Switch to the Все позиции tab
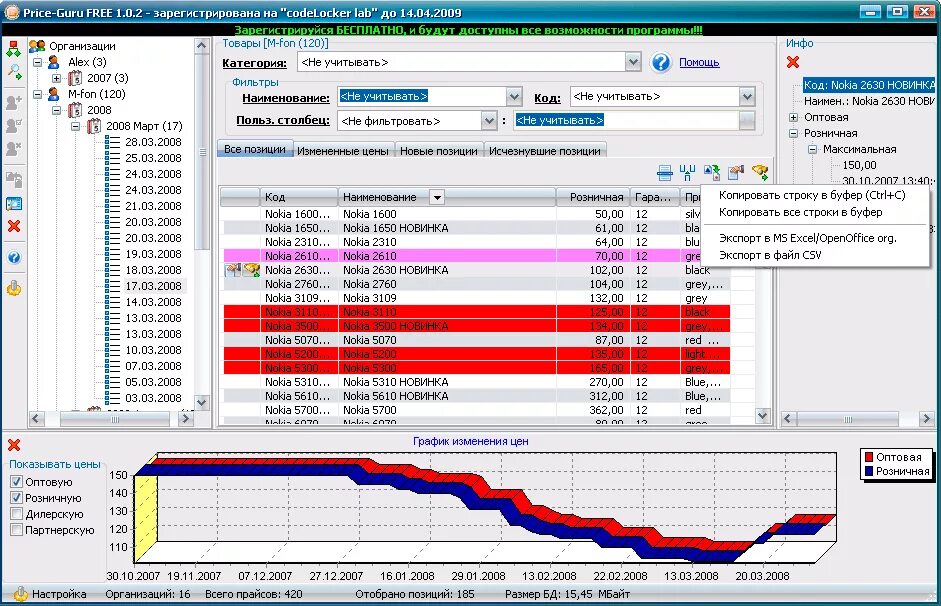This screenshot has width=941, height=606. click(x=254, y=149)
